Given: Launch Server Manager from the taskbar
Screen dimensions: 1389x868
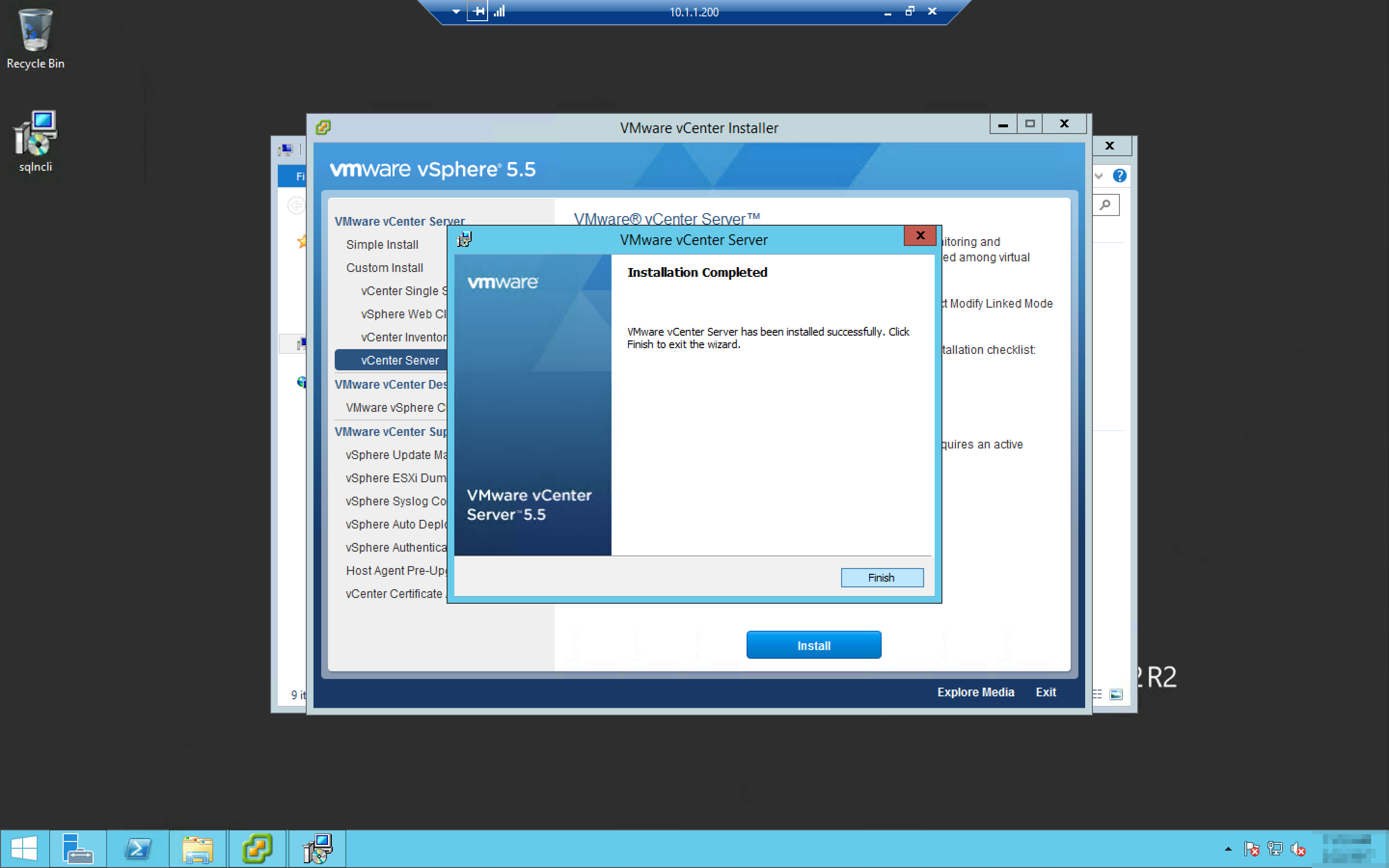Looking at the screenshot, I should pos(78,849).
